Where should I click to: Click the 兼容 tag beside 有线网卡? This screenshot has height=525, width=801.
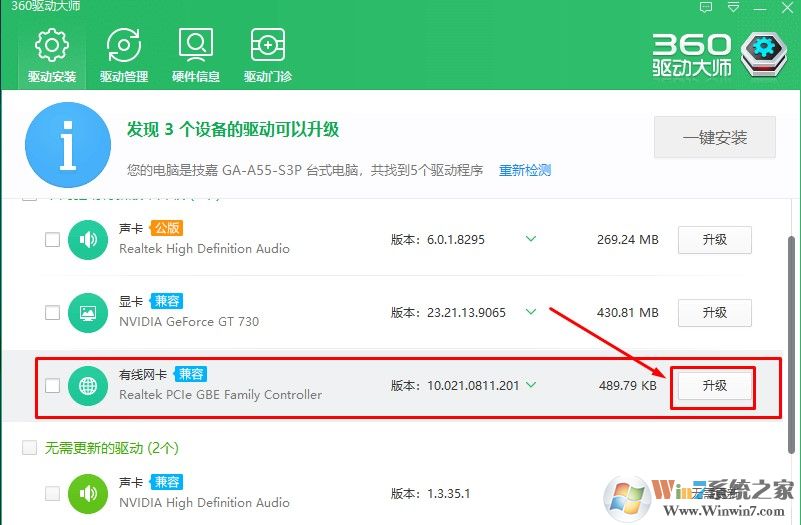coord(191,374)
